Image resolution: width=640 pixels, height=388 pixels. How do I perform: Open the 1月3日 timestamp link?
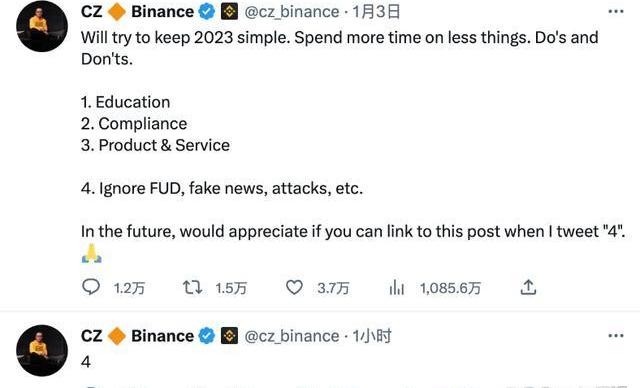point(376,11)
